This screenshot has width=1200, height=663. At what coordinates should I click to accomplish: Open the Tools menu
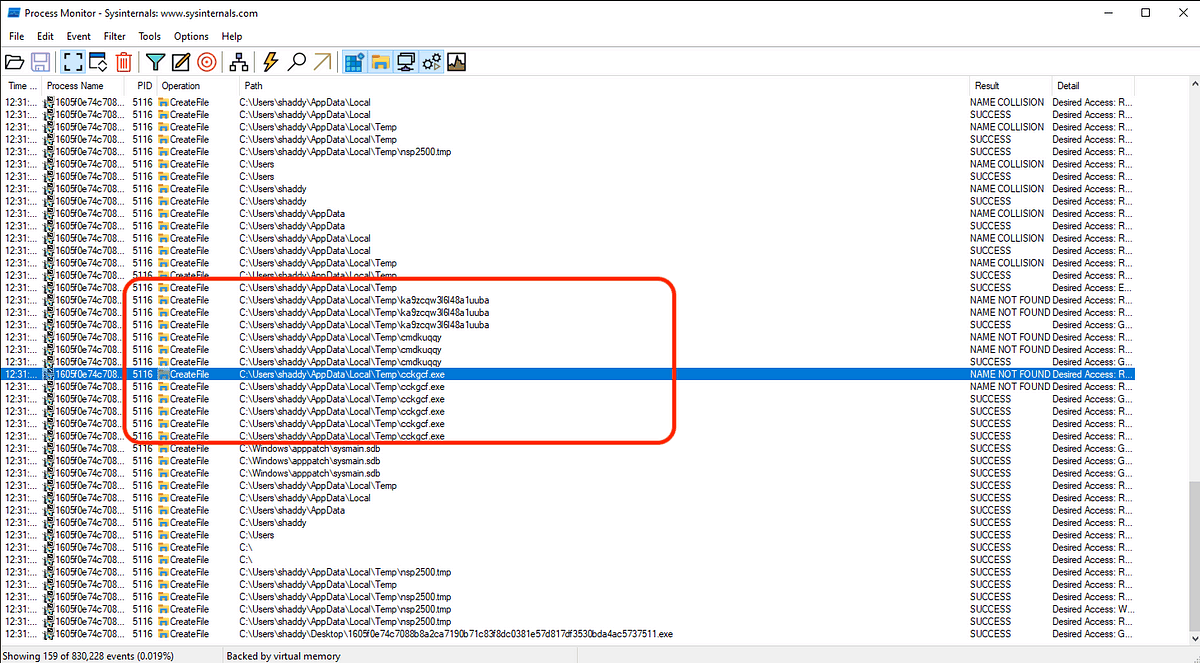(x=149, y=37)
